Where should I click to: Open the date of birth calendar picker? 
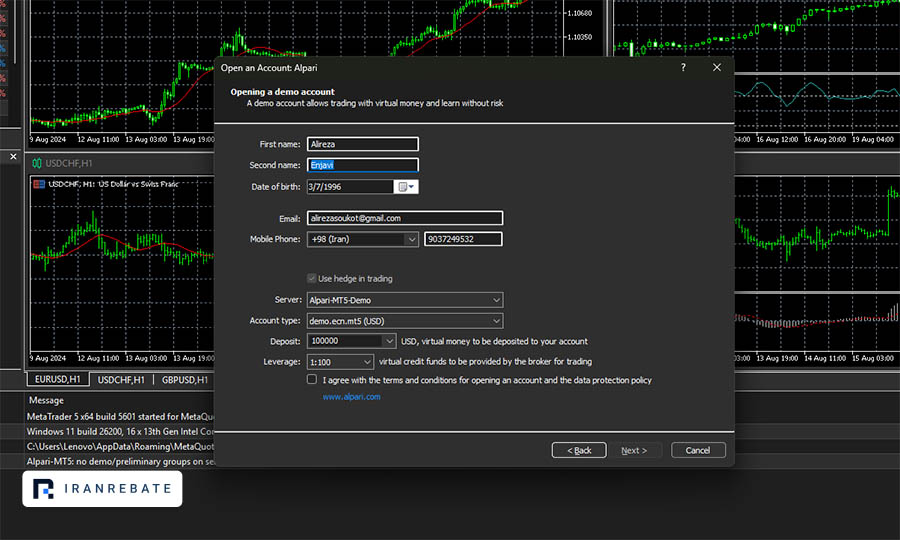406,187
